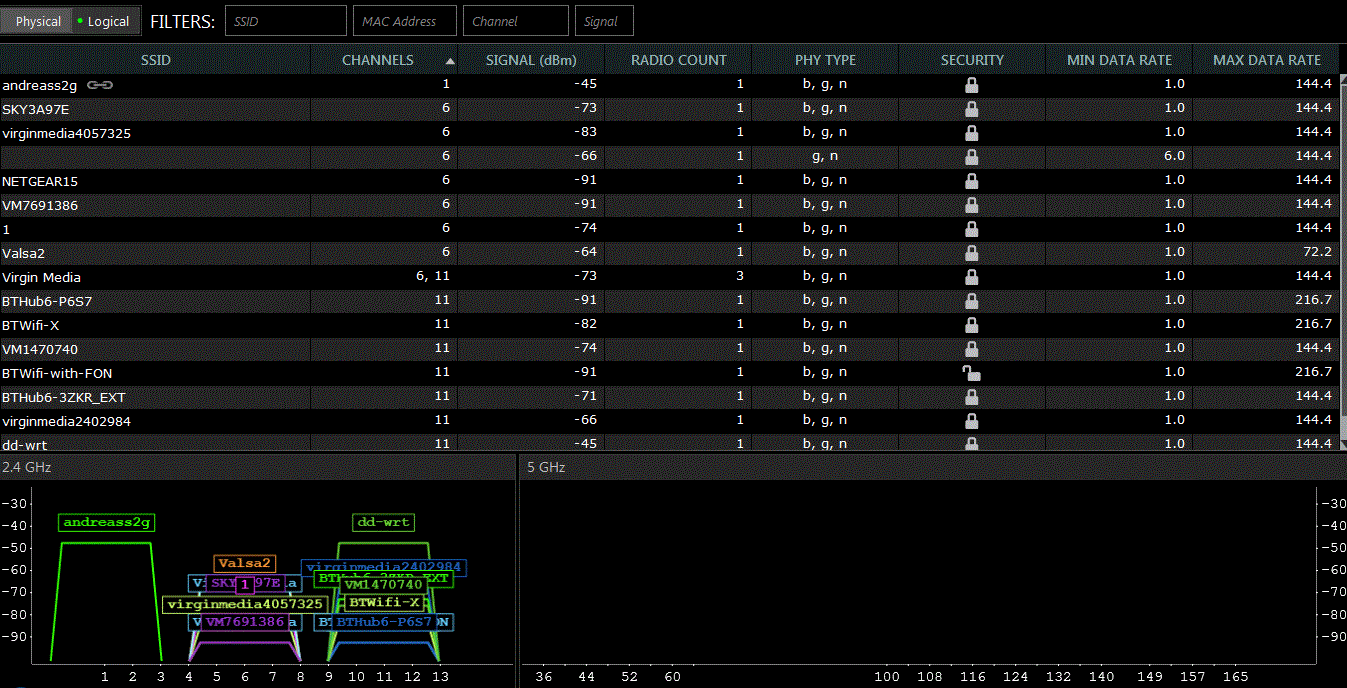The height and width of the screenshot is (688, 1347).
Task: Click the padlock icon in BTWifi-X row
Action: click(971, 325)
